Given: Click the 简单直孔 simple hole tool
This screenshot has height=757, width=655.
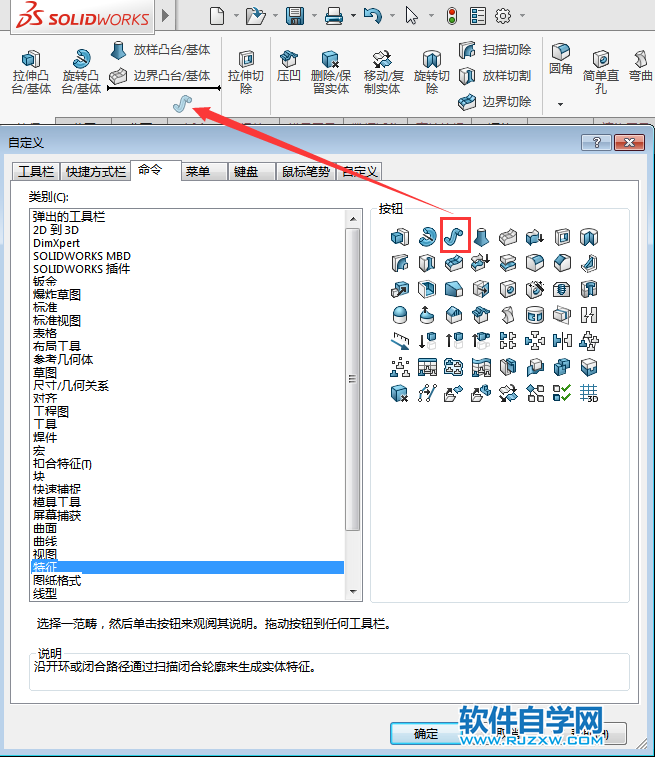Looking at the screenshot, I should (601, 72).
